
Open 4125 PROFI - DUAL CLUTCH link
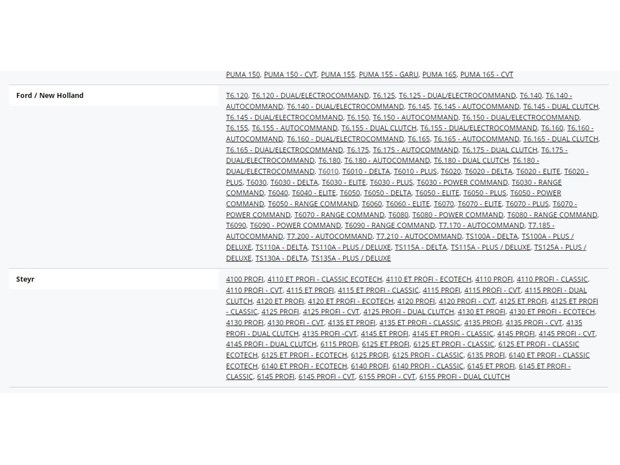[408, 312]
